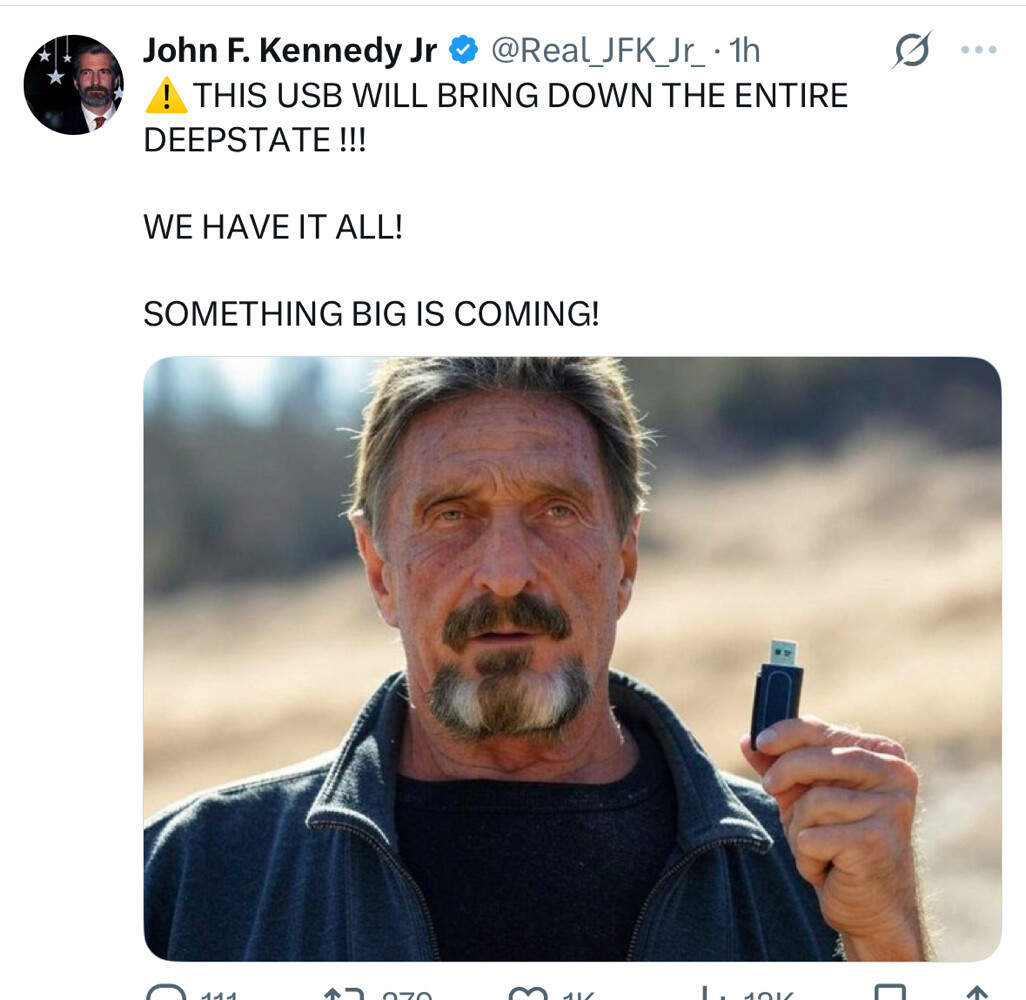Click the 1h post timestamp
The height and width of the screenshot is (1000, 1026).
pos(745,50)
